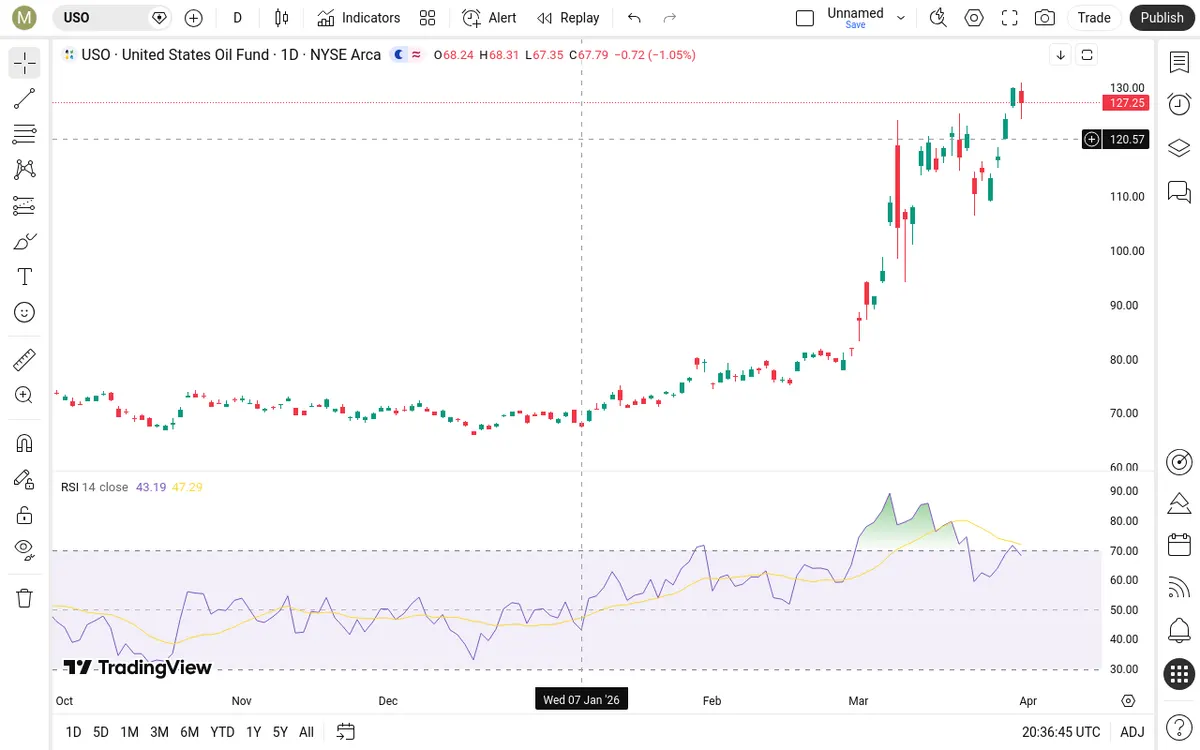Open the notifications bell panel
Screen dimensions: 1200x750
point(1179,631)
